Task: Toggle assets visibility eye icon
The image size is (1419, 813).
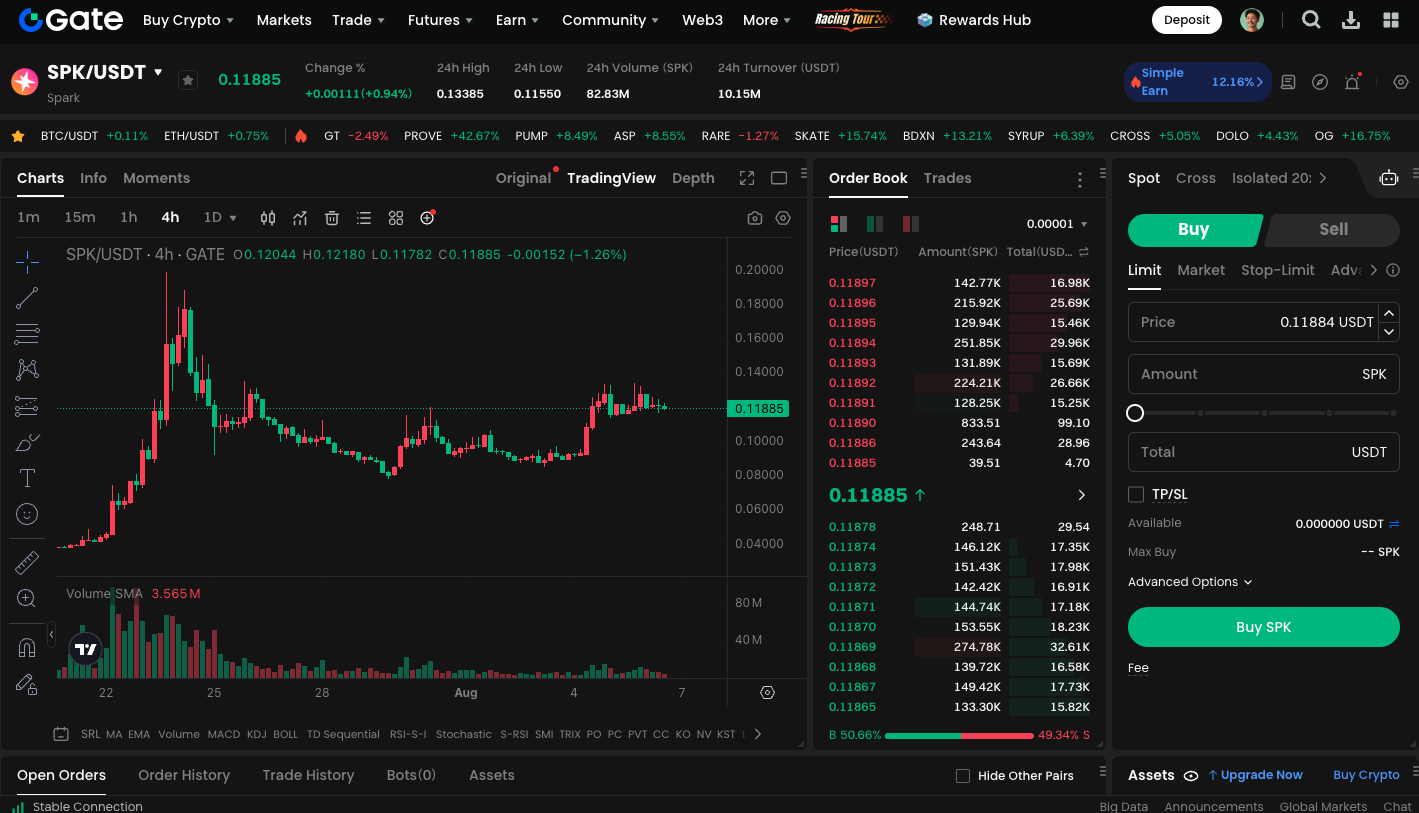Action: (1191, 776)
